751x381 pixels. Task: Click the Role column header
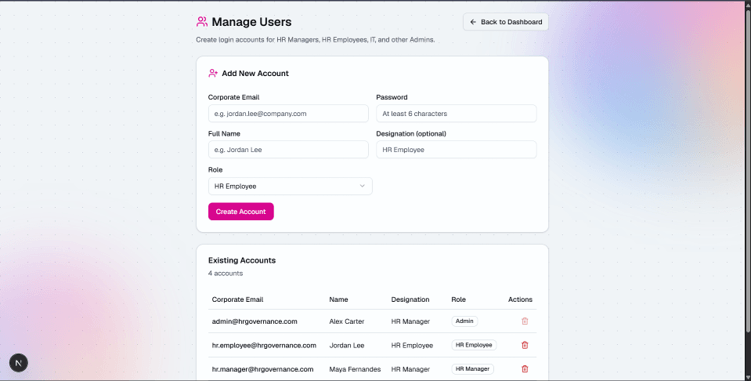point(458,300)
